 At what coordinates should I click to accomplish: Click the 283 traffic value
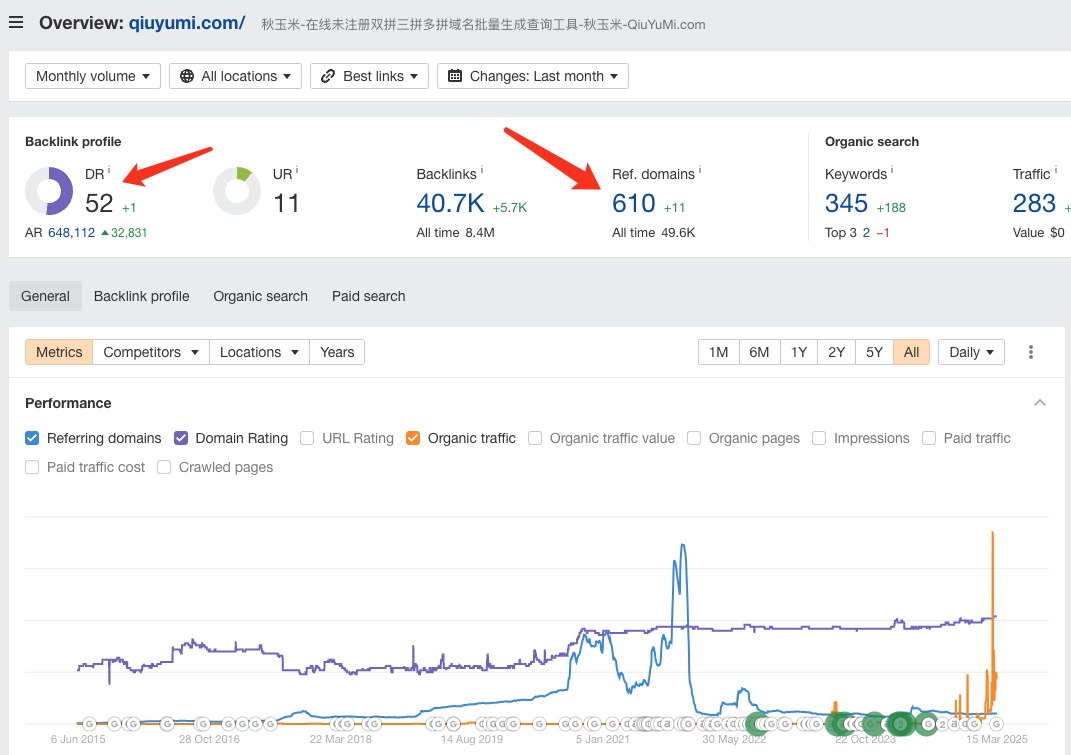[x=1034, y=203]
